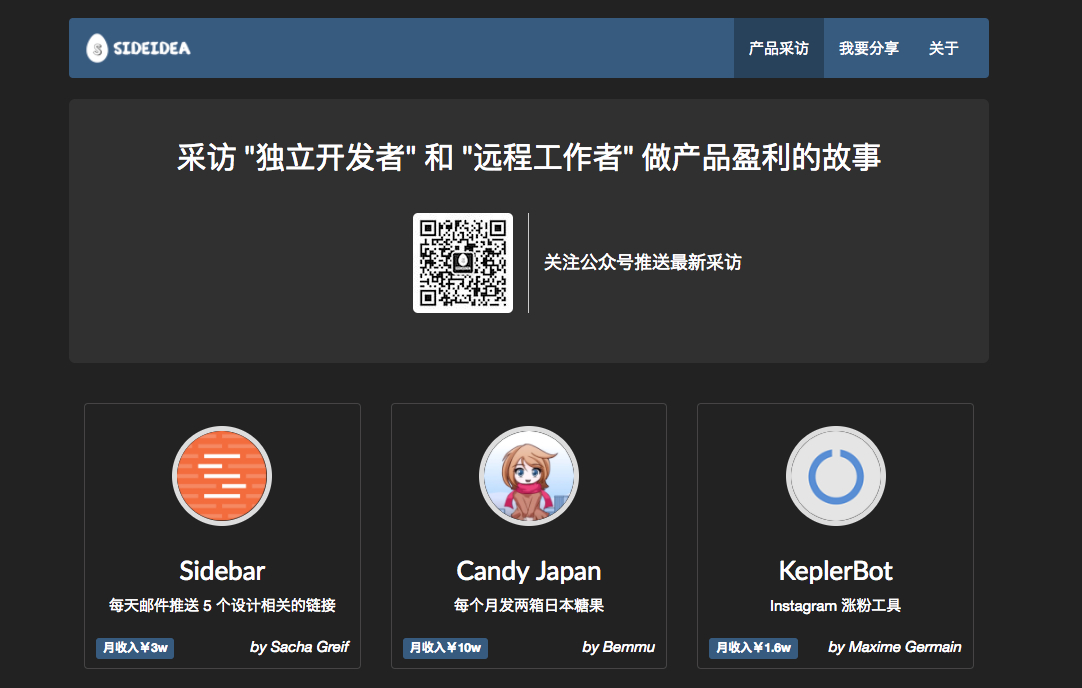Viewport: 1082px width, 688px height.
Task: Click the 月收入¥1.6w badge
Action: (754, 648)
